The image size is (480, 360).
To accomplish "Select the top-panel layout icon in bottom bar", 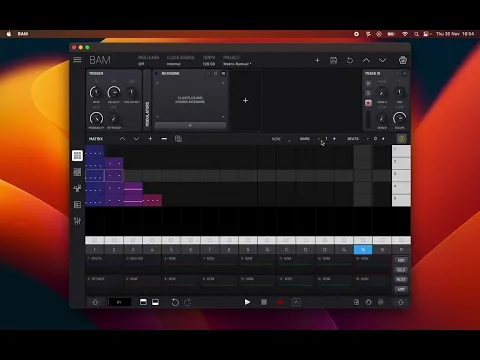I will (143, 302).
